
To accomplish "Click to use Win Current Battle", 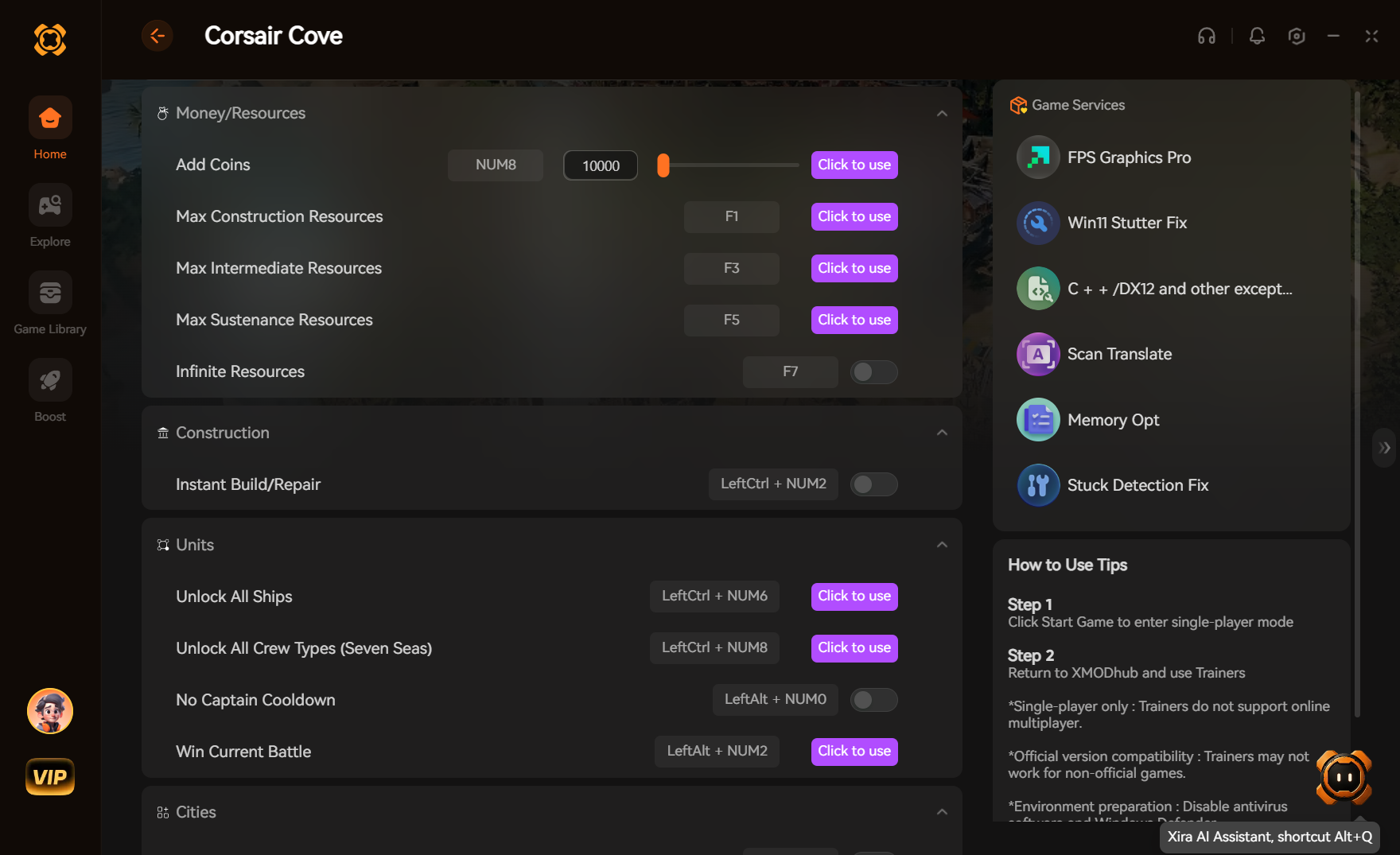I will (x=854, y=751).
